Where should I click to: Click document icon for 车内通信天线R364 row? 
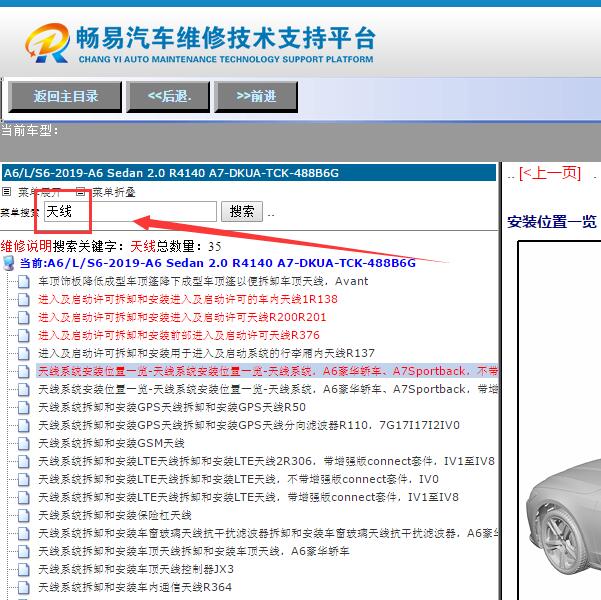(24, 588)
